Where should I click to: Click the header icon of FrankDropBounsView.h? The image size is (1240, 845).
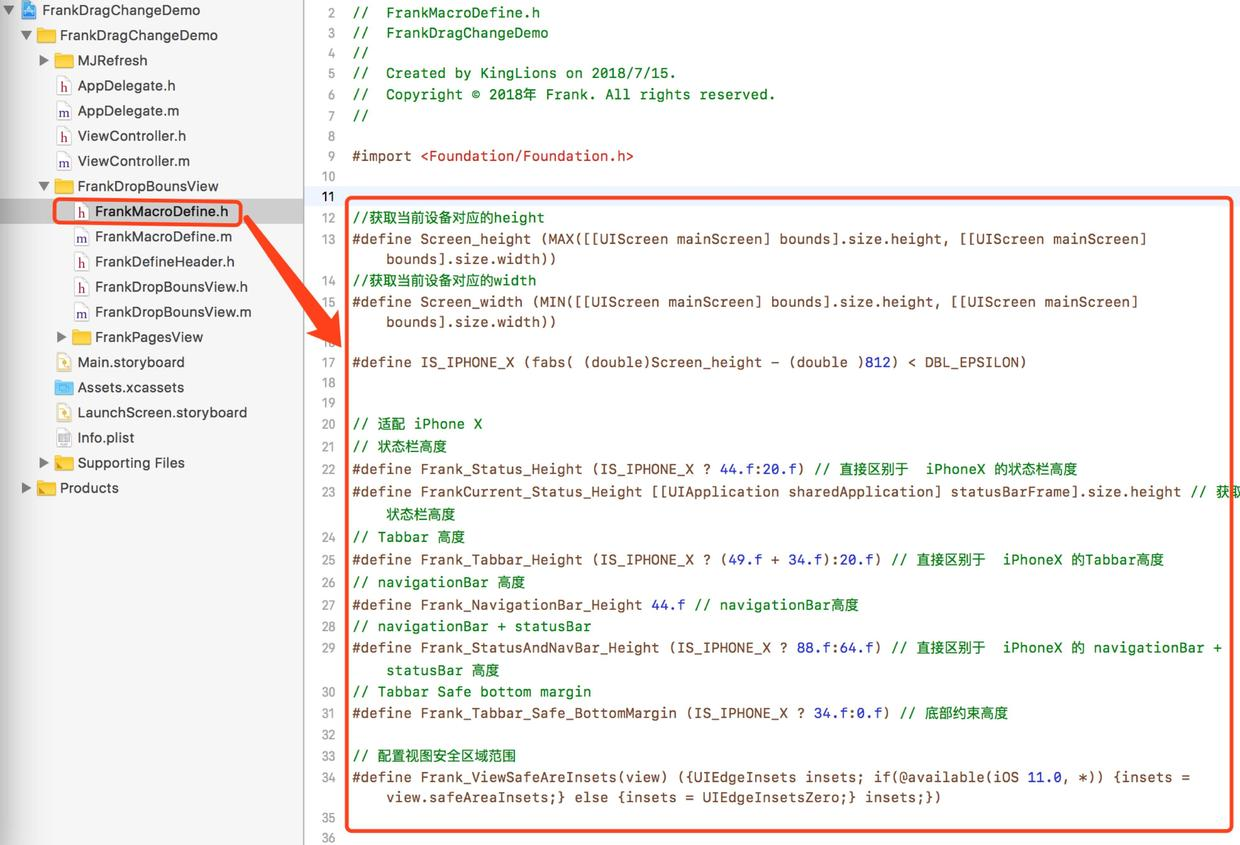click(82, 287)
